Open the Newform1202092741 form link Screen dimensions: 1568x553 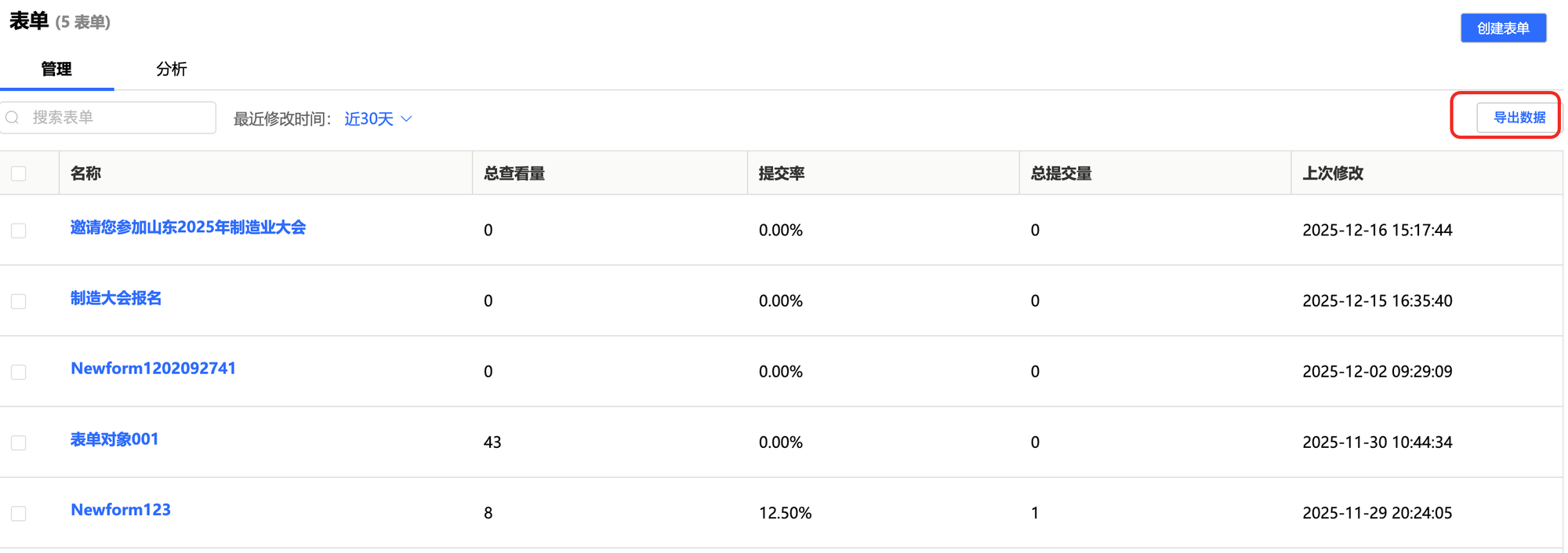click(153, 369)
